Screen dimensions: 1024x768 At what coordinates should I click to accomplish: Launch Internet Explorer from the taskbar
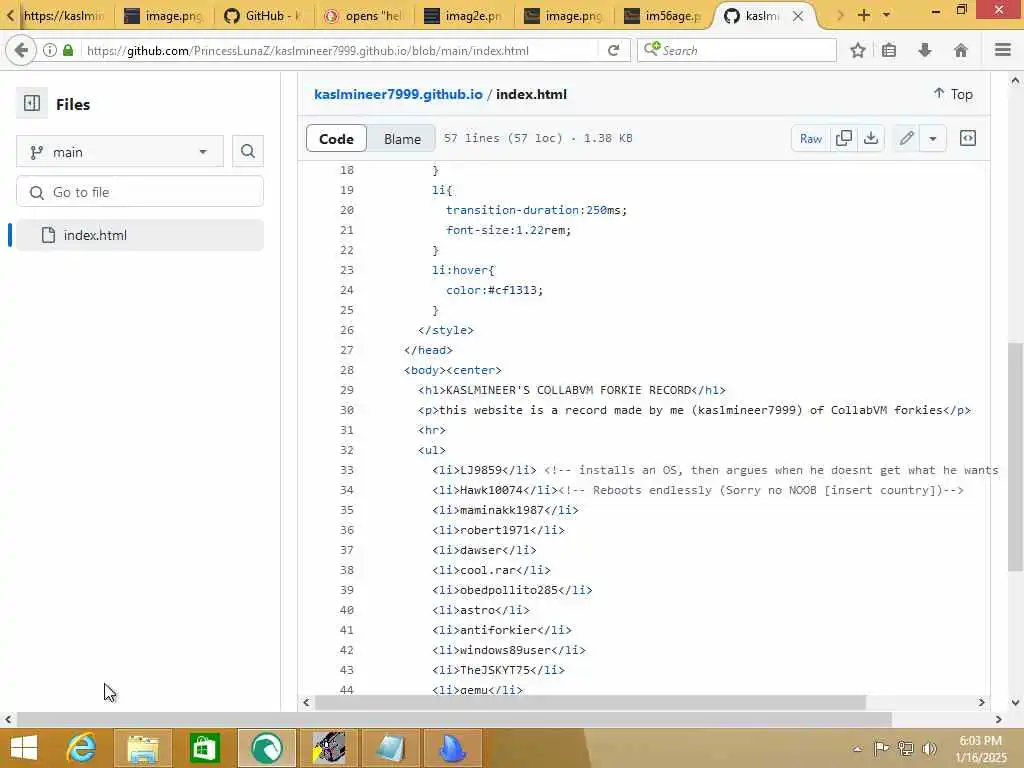coord(82,748)
